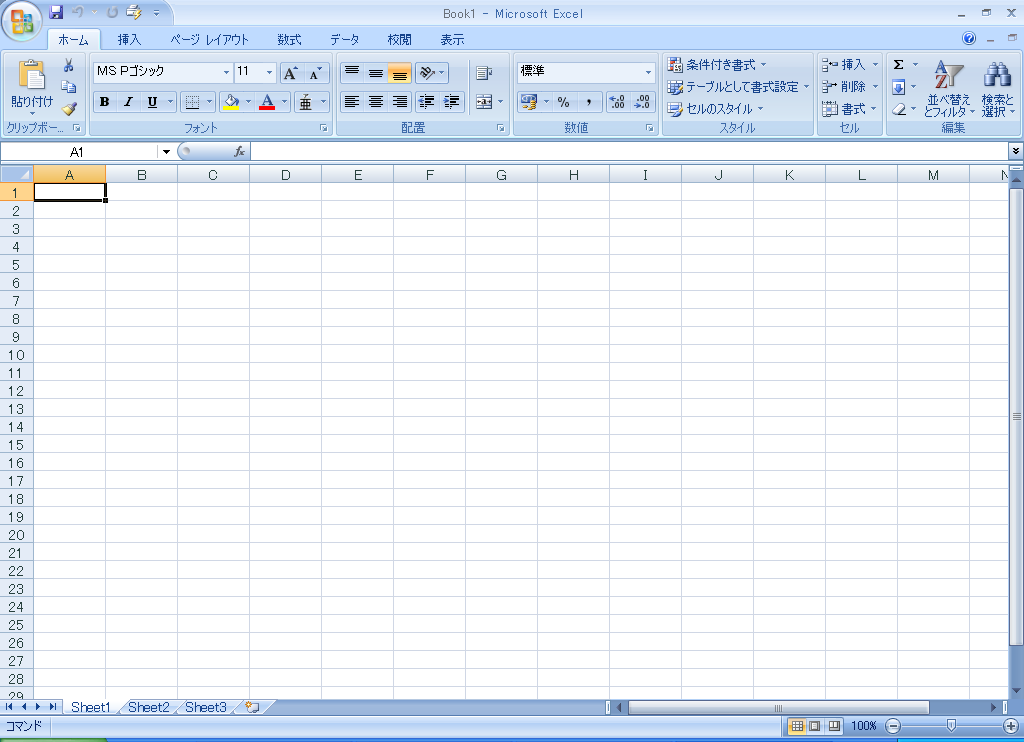1024x742 pixels.
Task: Toggle wrap text in cell
Action: coord(484,73)
